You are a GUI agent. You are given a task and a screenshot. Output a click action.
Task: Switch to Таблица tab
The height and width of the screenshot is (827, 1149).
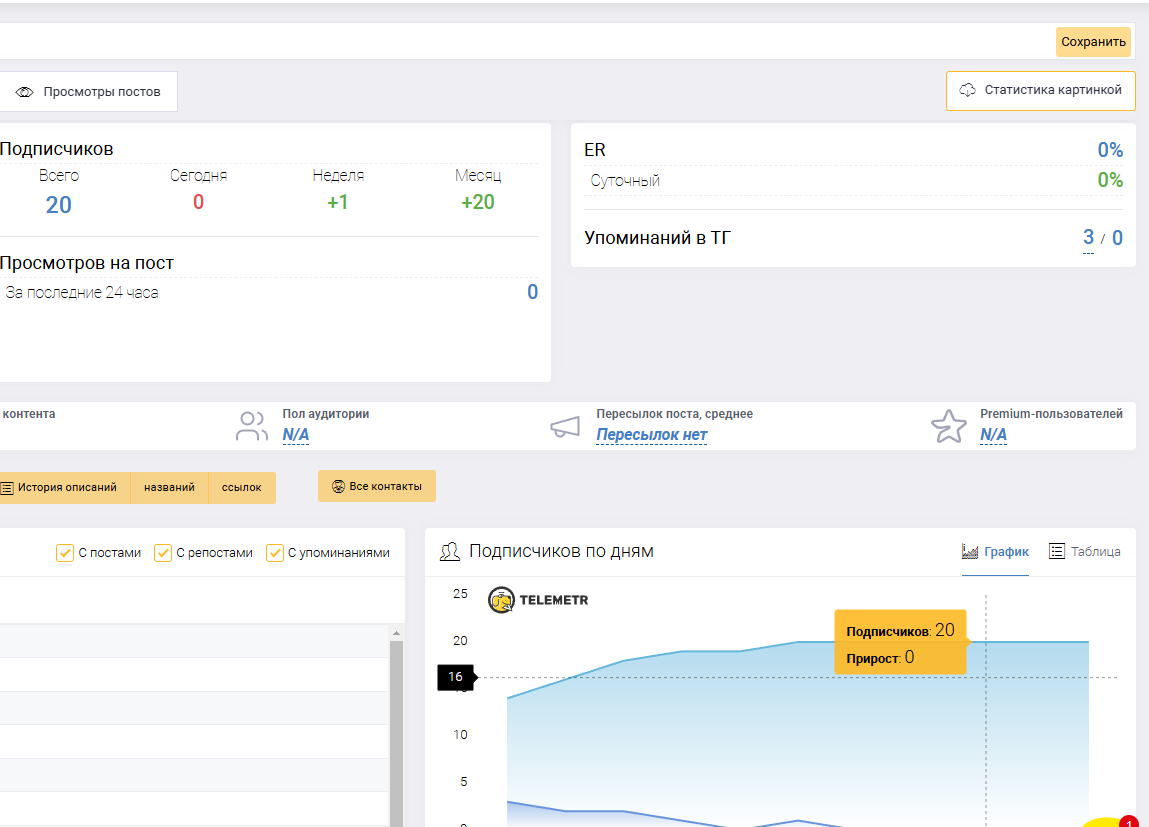[x=1085, y=552]
